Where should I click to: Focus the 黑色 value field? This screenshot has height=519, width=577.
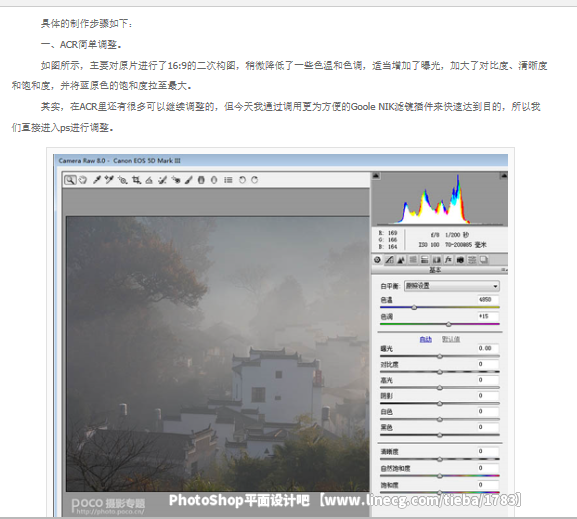click(488, 427)
